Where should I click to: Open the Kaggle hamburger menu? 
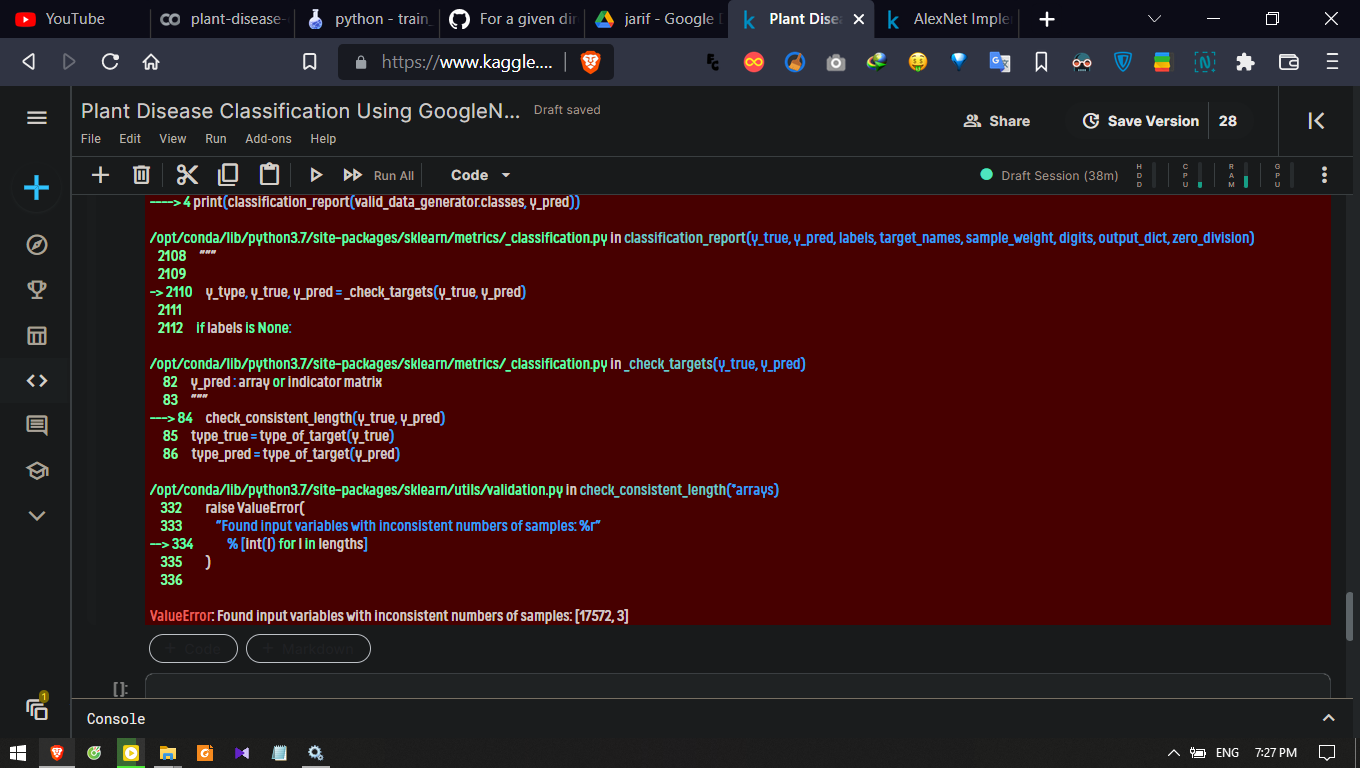pos(37,118)
